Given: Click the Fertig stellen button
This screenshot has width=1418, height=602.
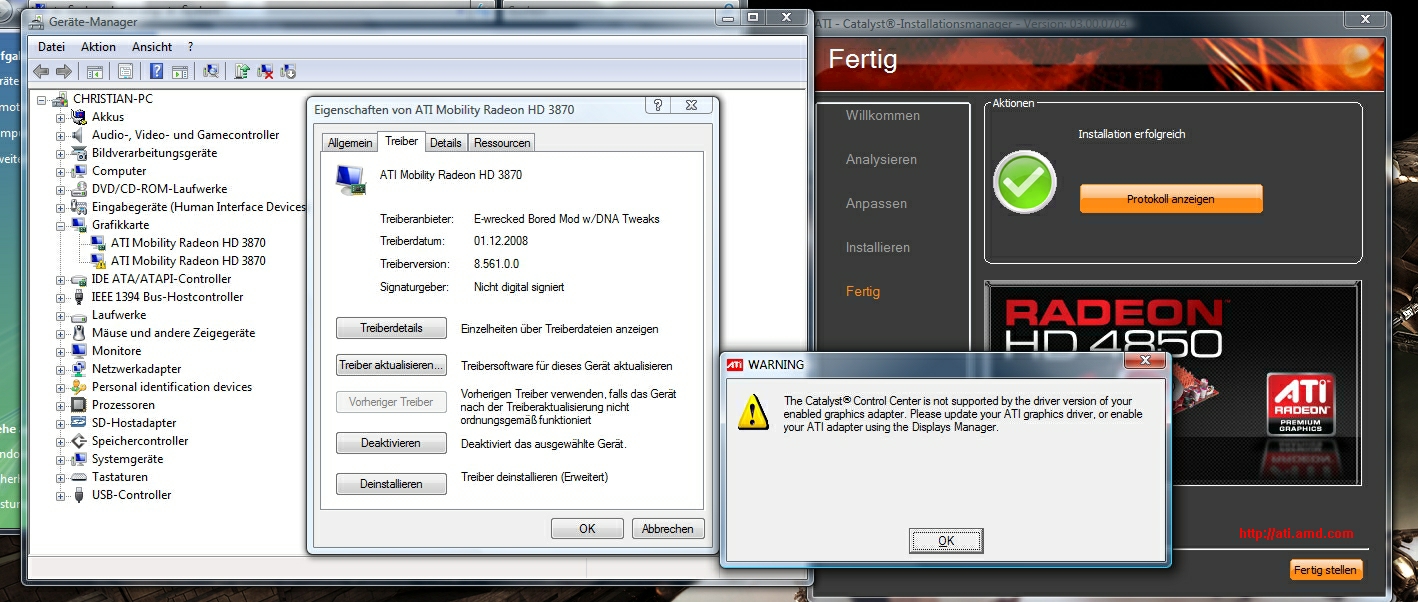Looking at the screenshot, I should tap(1326, 570).
